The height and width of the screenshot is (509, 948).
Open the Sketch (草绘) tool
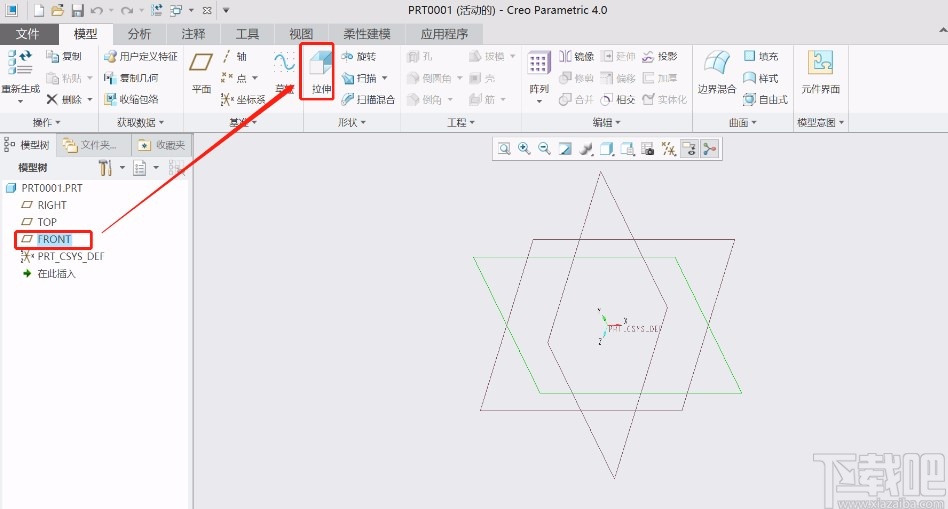284,73
